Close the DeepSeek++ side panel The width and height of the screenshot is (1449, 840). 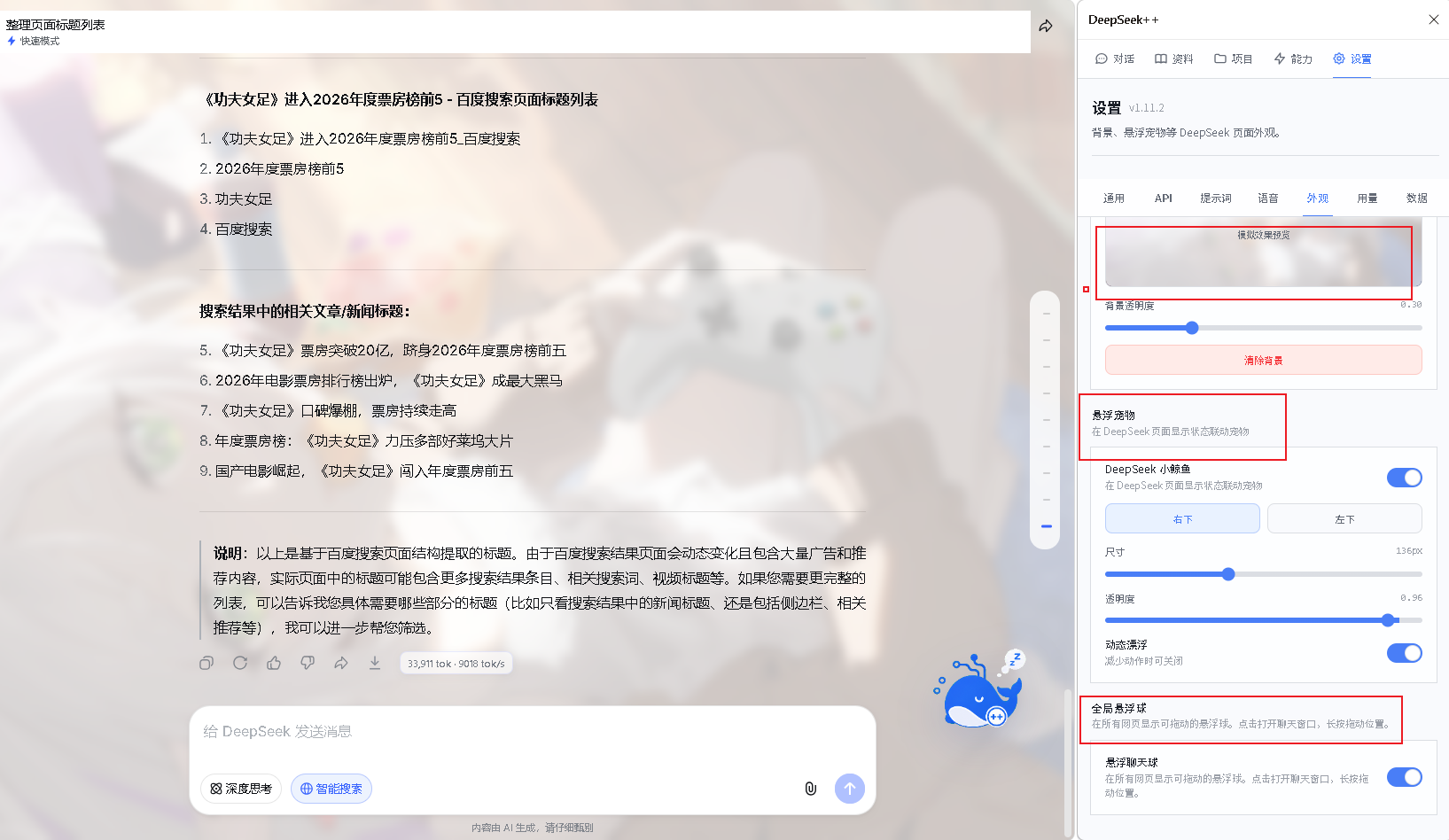[1434, 19]
